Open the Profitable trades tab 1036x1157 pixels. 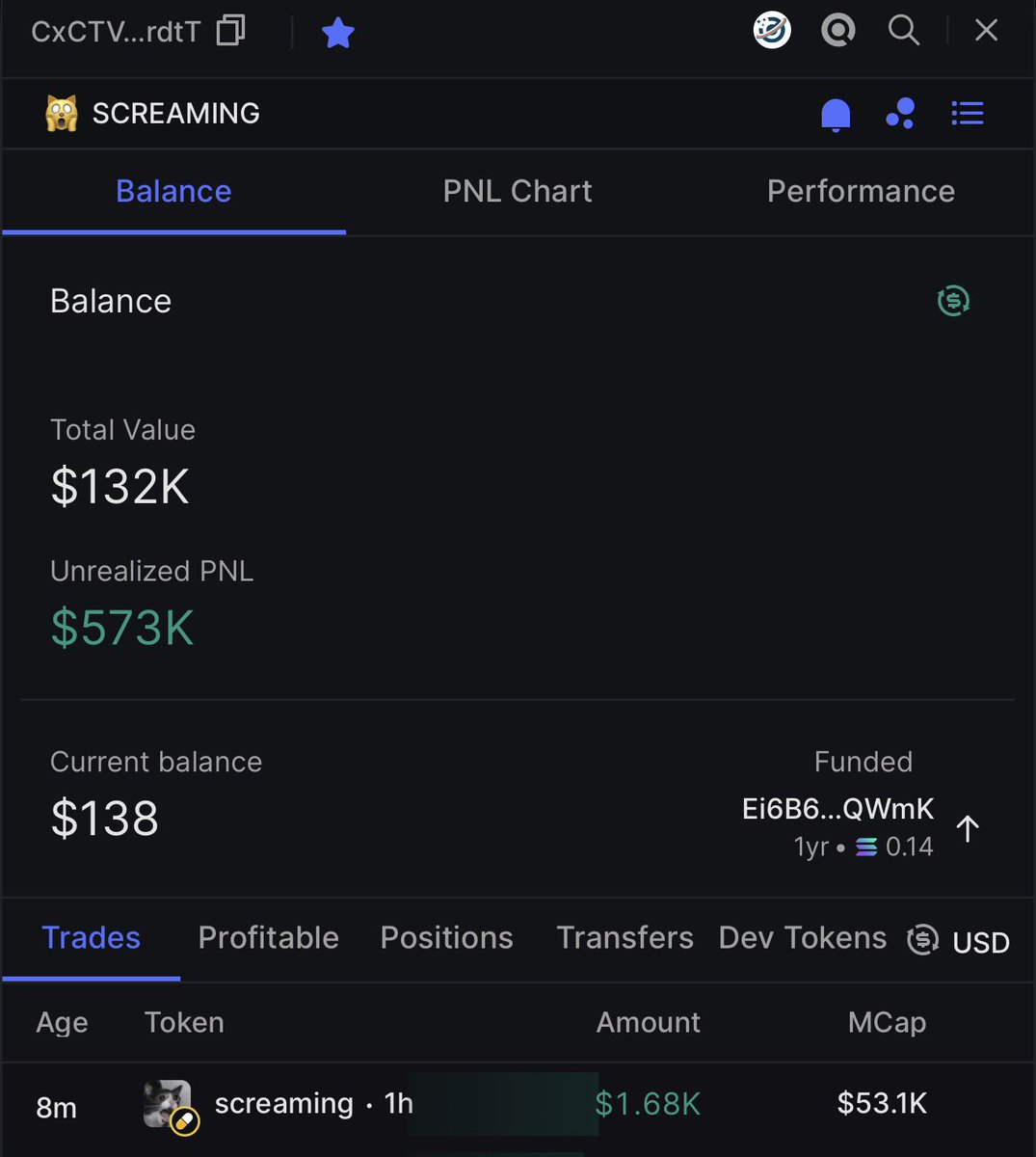(x=269, y=937)
